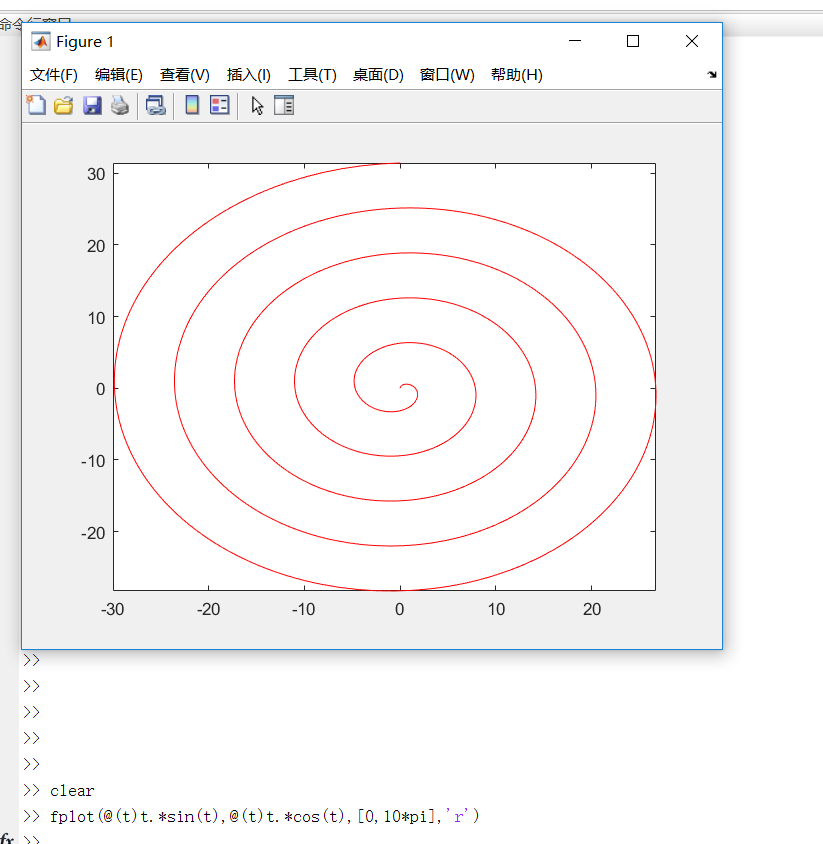Print the spiral figure
This screenshot has height=844, width=823.
point(120,105)
